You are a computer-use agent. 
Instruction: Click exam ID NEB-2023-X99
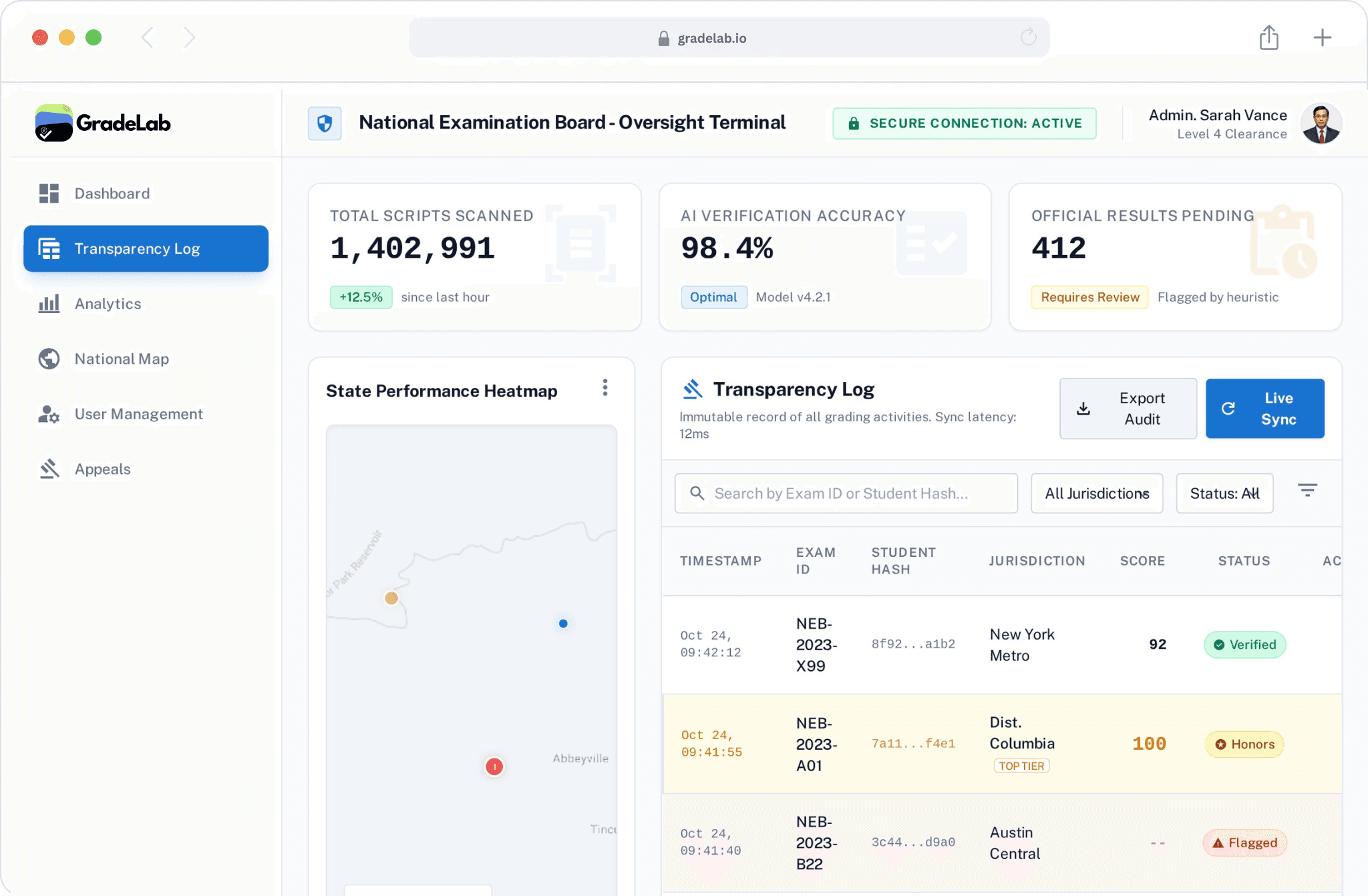pos(816,645)
